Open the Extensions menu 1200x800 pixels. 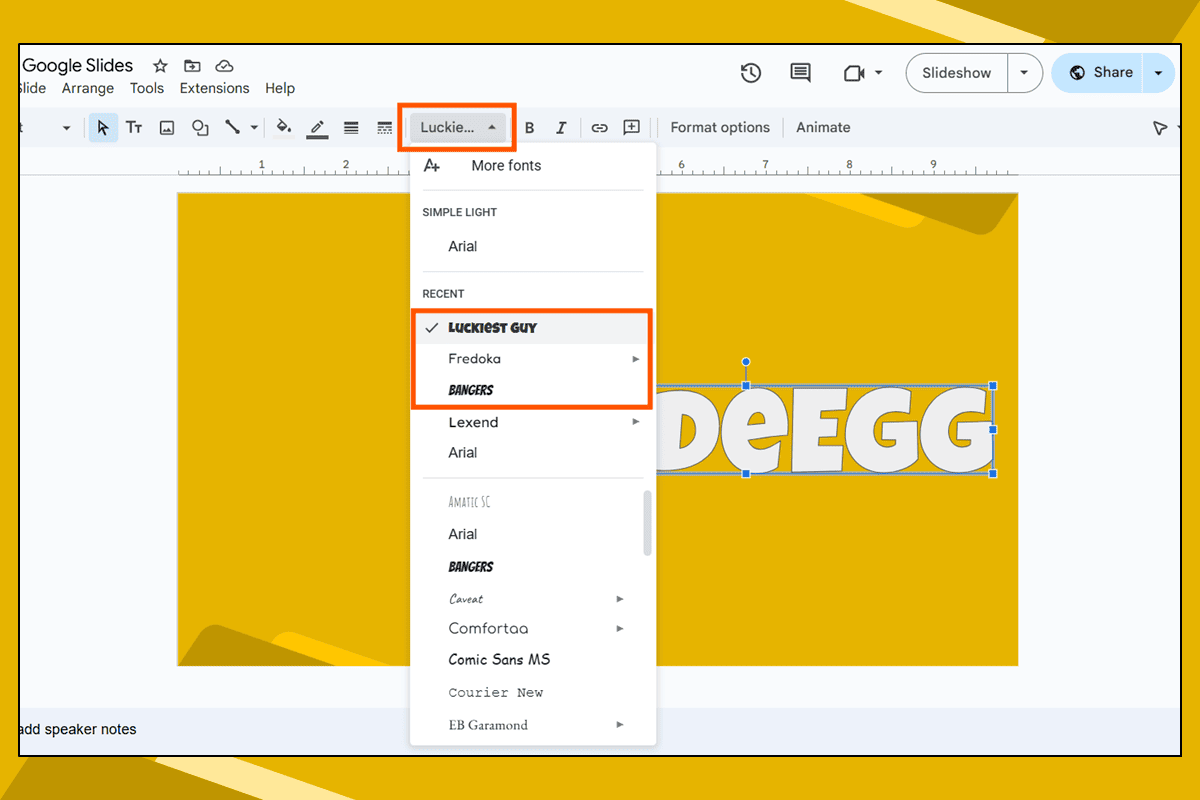(x=214, y=88)
